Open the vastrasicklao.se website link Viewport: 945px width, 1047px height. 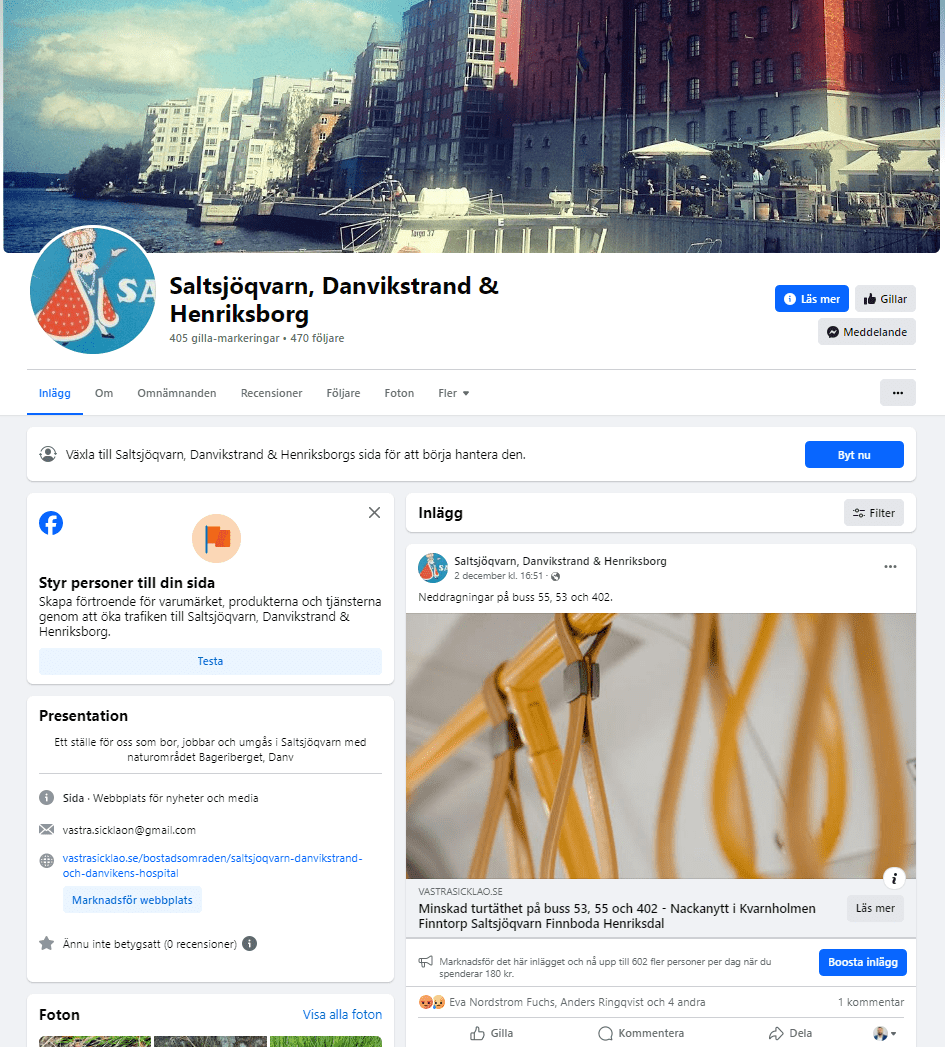click(212, 865)
